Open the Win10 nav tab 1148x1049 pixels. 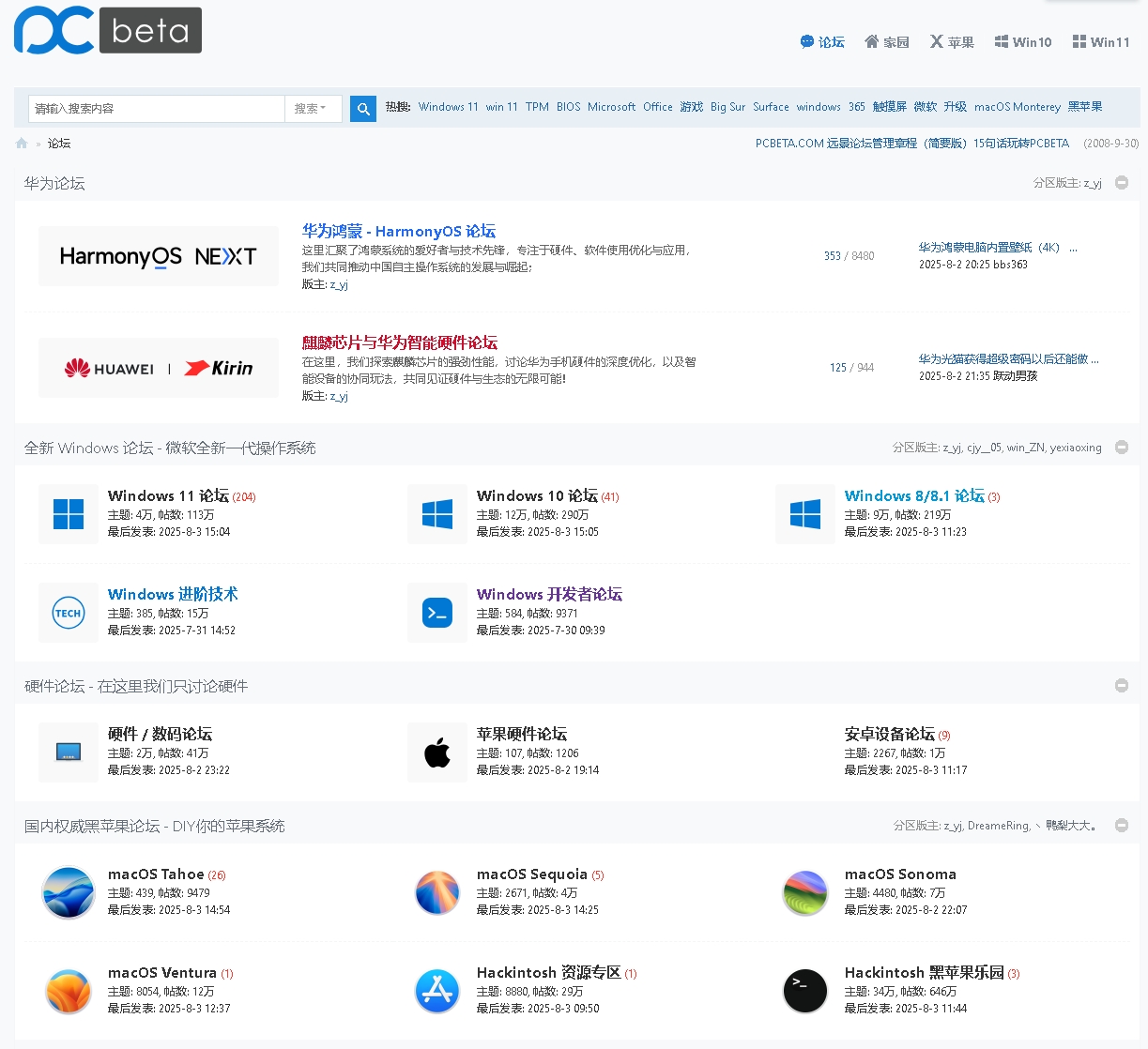tap(1023, 42)
